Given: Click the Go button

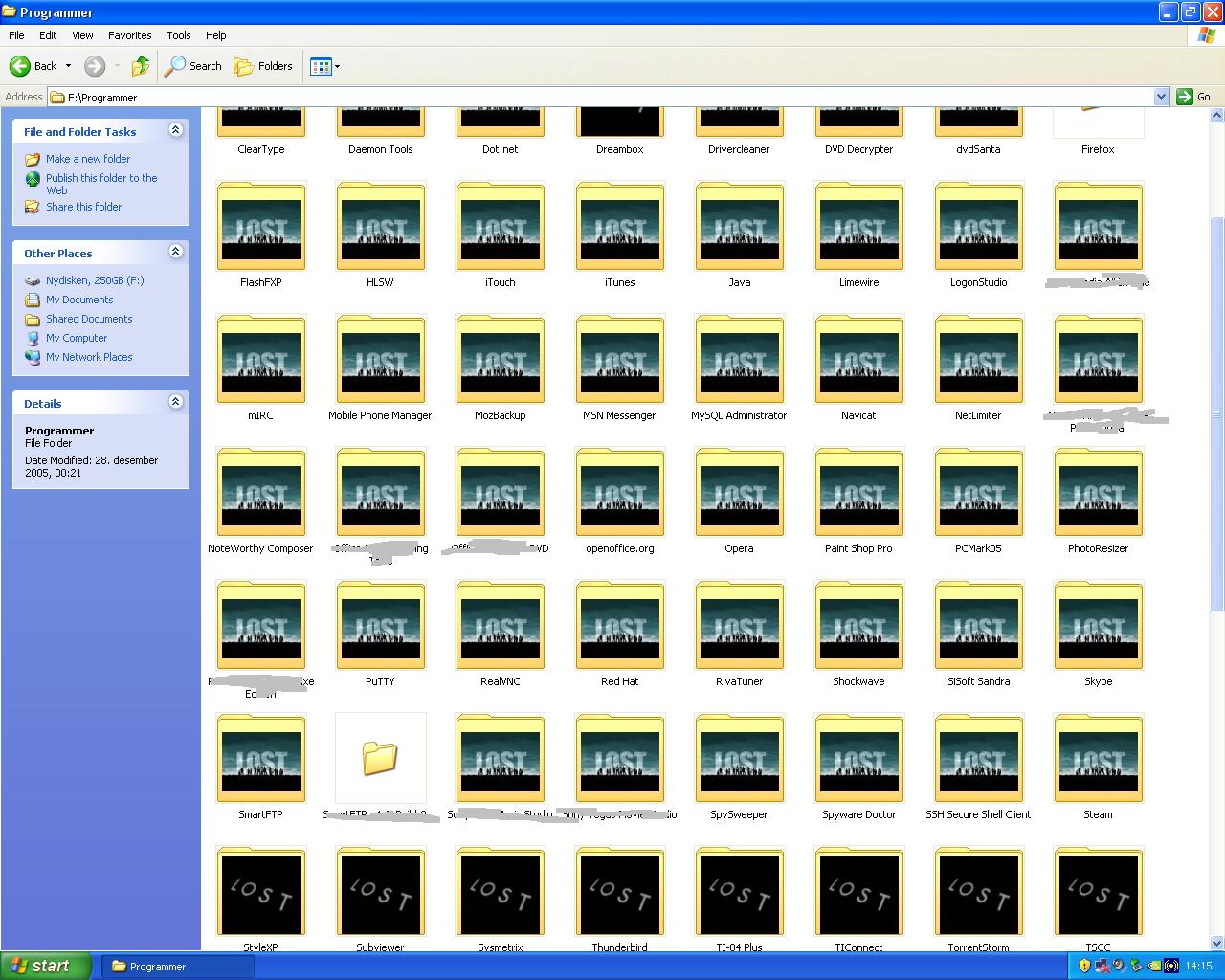Looking at the screenshot, I should (x=1194, y=97).
